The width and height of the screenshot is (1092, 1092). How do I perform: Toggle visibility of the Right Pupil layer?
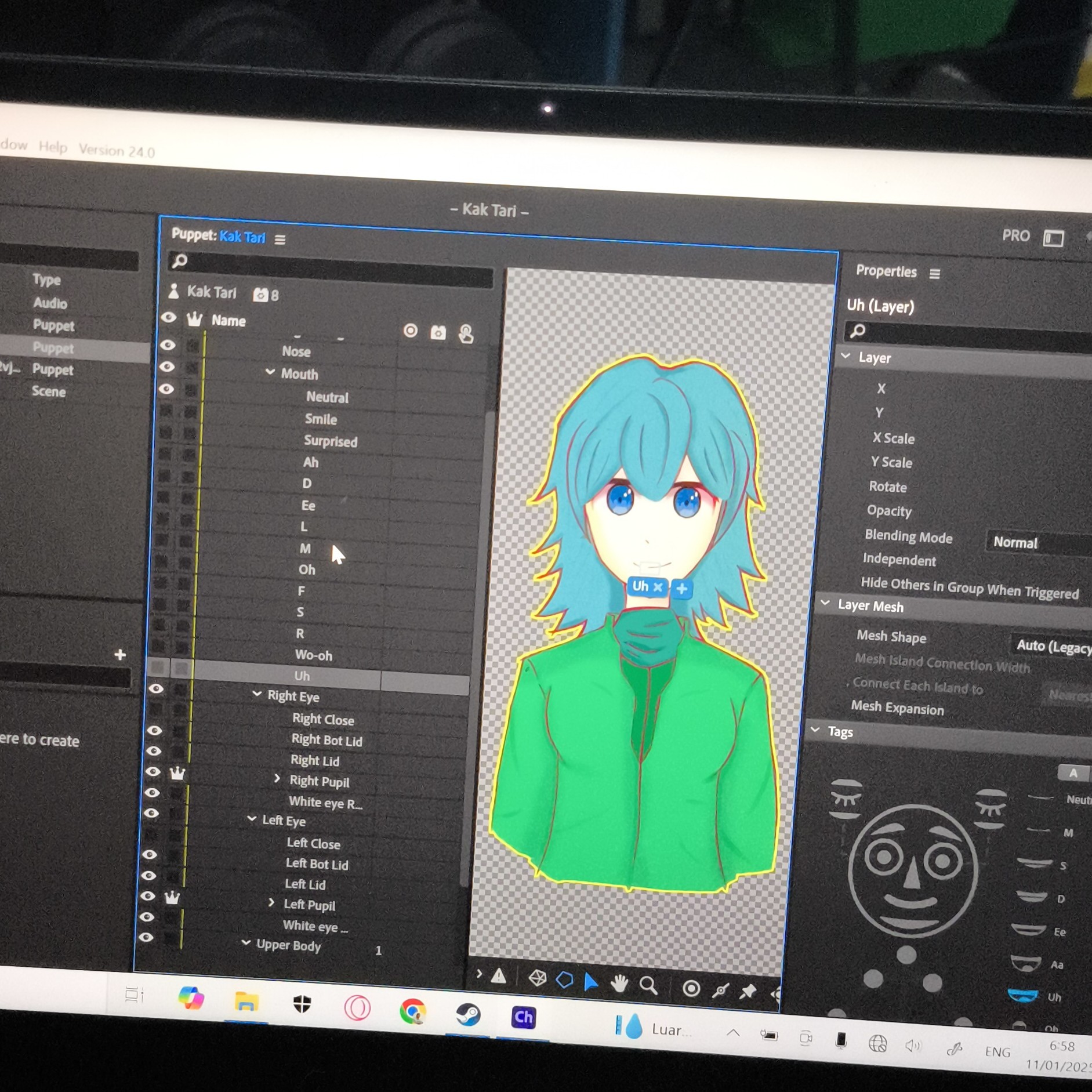(153, 771)
